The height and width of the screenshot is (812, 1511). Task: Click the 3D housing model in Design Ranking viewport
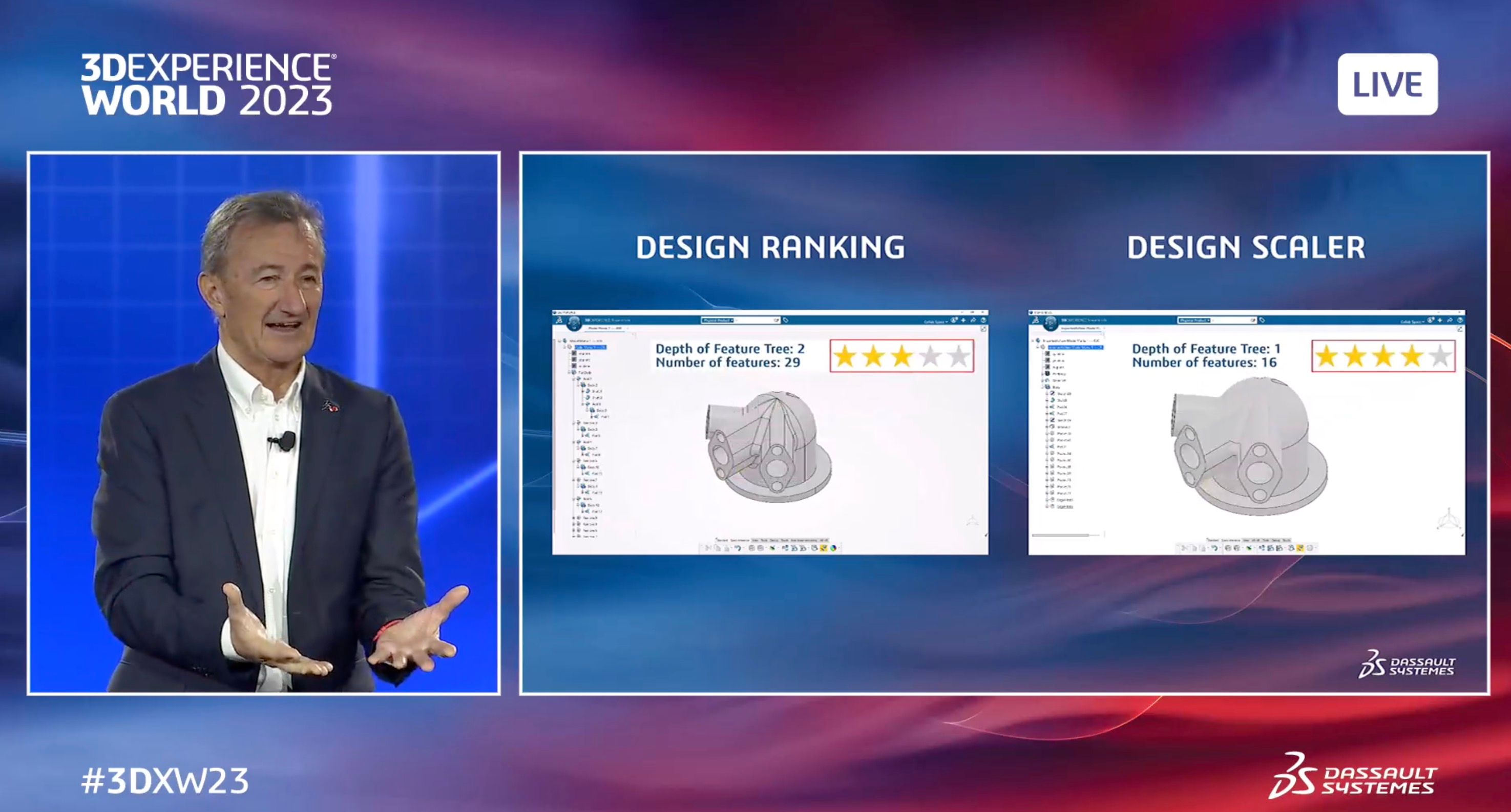(x=768, y=447)
